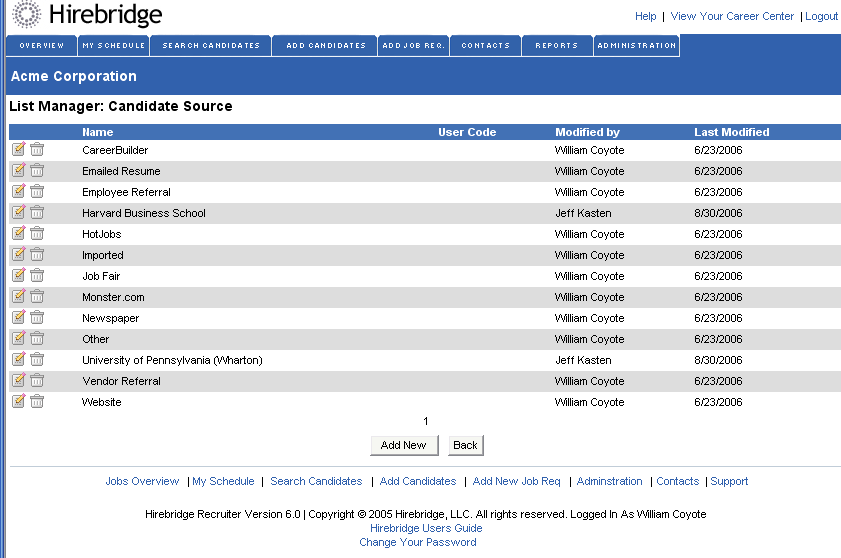Click the Modified by column header
The image size is (841, 558).
(x=587, y=132)
